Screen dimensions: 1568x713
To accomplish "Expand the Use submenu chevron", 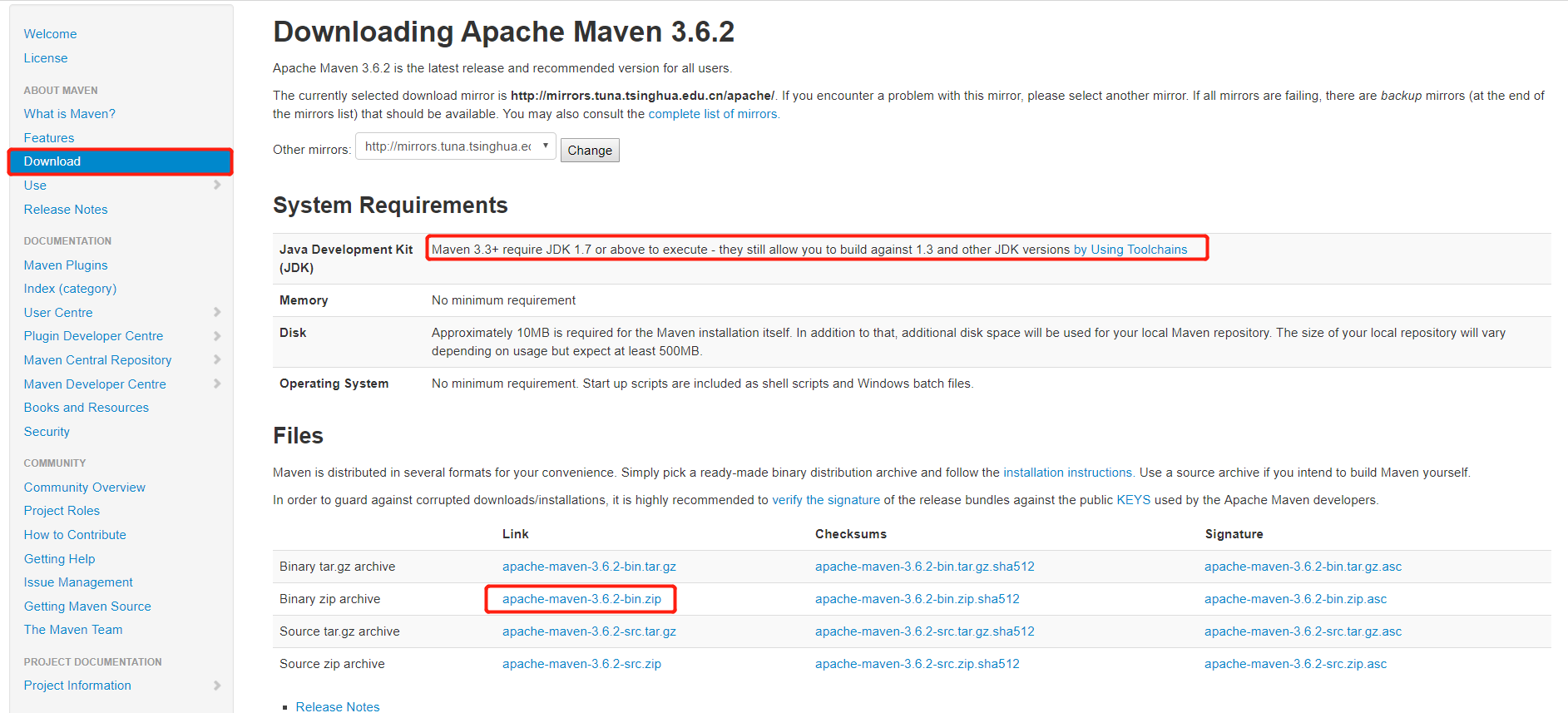I will point(217,185).
